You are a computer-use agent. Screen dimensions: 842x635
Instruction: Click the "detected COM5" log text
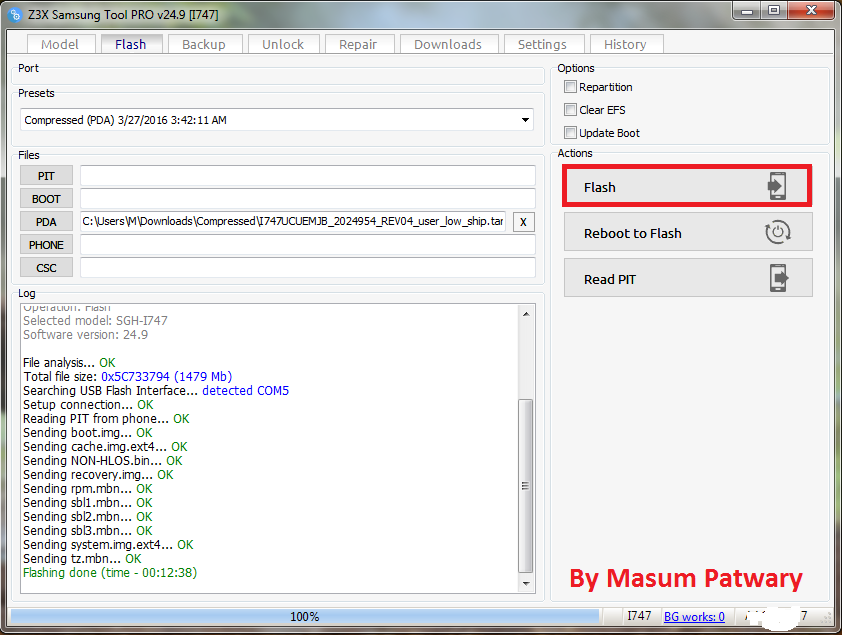pyautogui.click(x=245, y=391)
